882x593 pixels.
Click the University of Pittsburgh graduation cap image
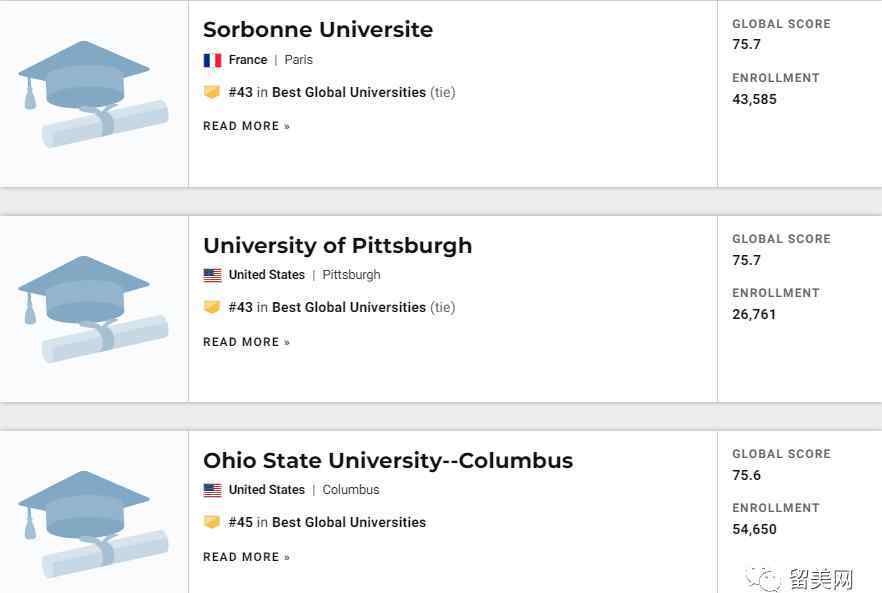93,309
